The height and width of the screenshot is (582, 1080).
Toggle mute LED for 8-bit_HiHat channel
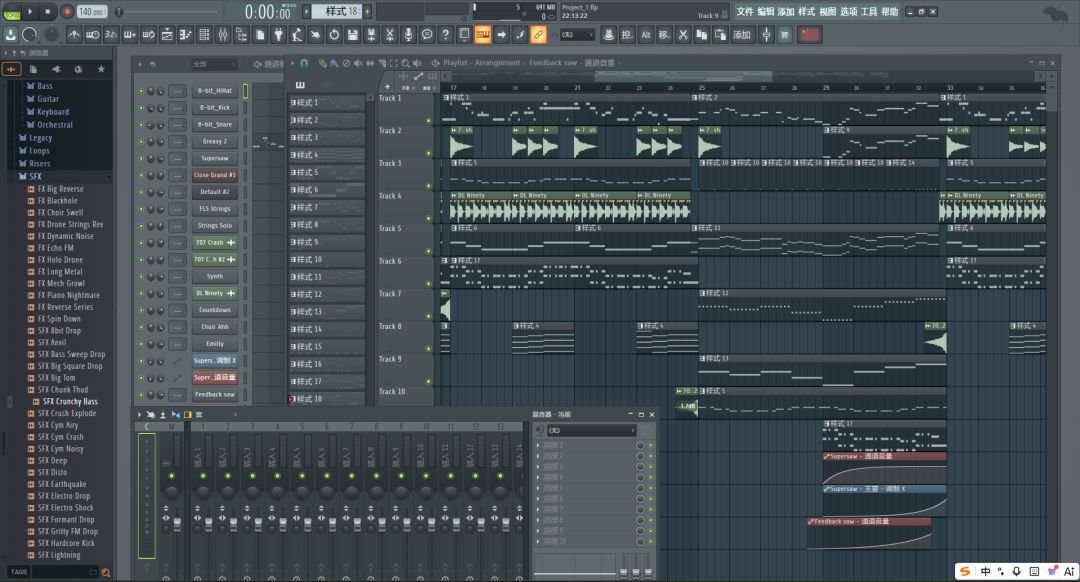click(141, 91)
